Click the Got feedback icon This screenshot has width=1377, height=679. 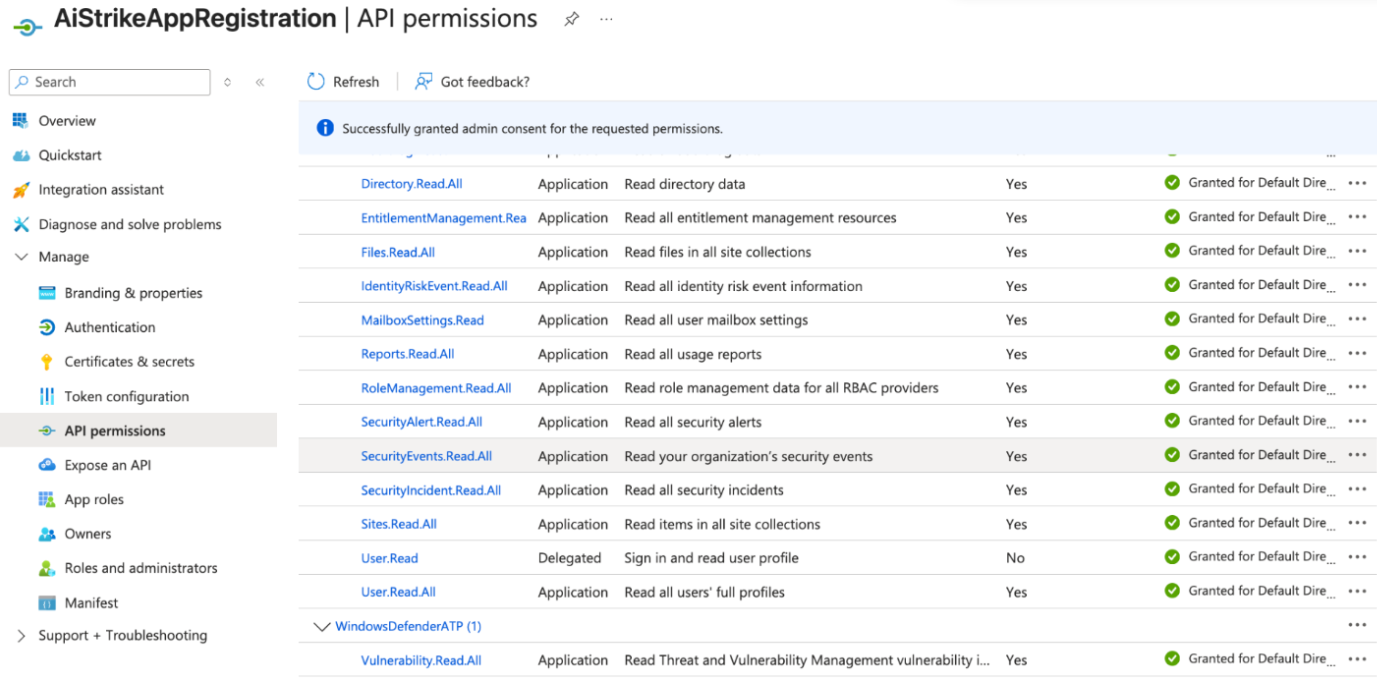point(424,82)
